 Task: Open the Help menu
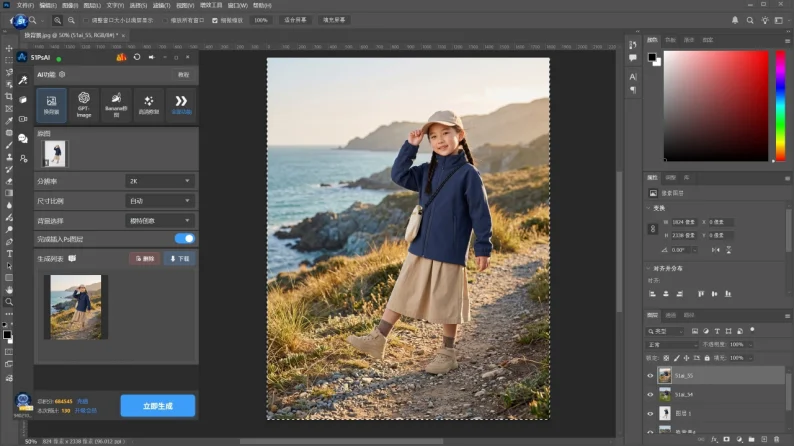tap(262, 6)
